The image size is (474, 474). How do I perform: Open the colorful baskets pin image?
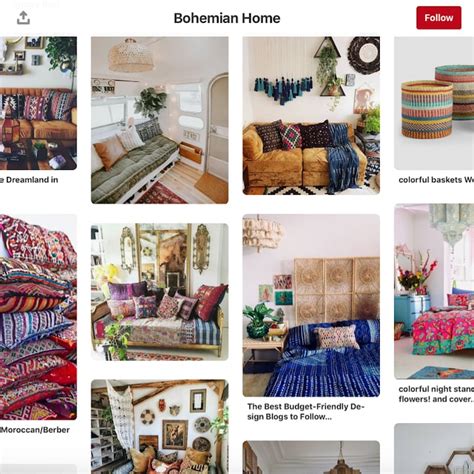434,103
